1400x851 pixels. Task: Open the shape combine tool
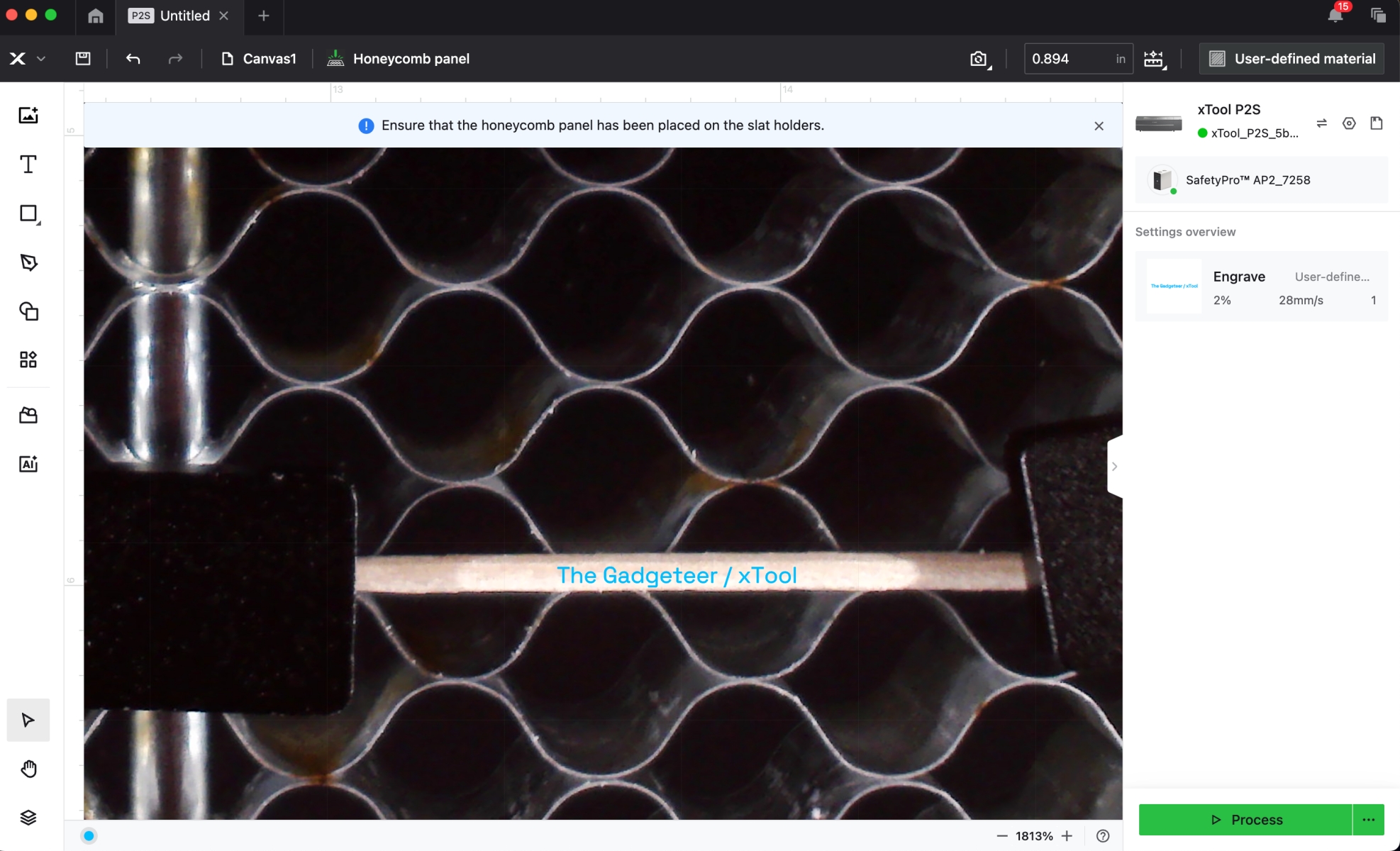pos(28,311)
